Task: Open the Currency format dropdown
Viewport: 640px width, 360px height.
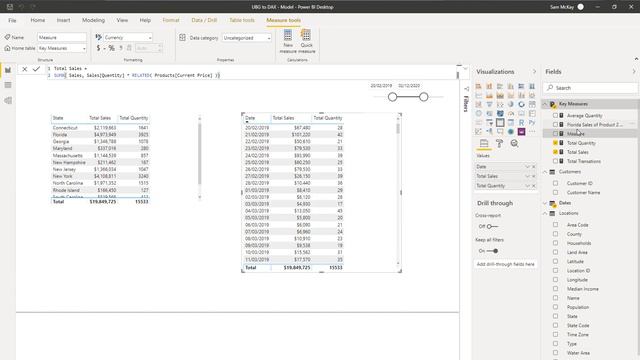Action: coord(128,37)
